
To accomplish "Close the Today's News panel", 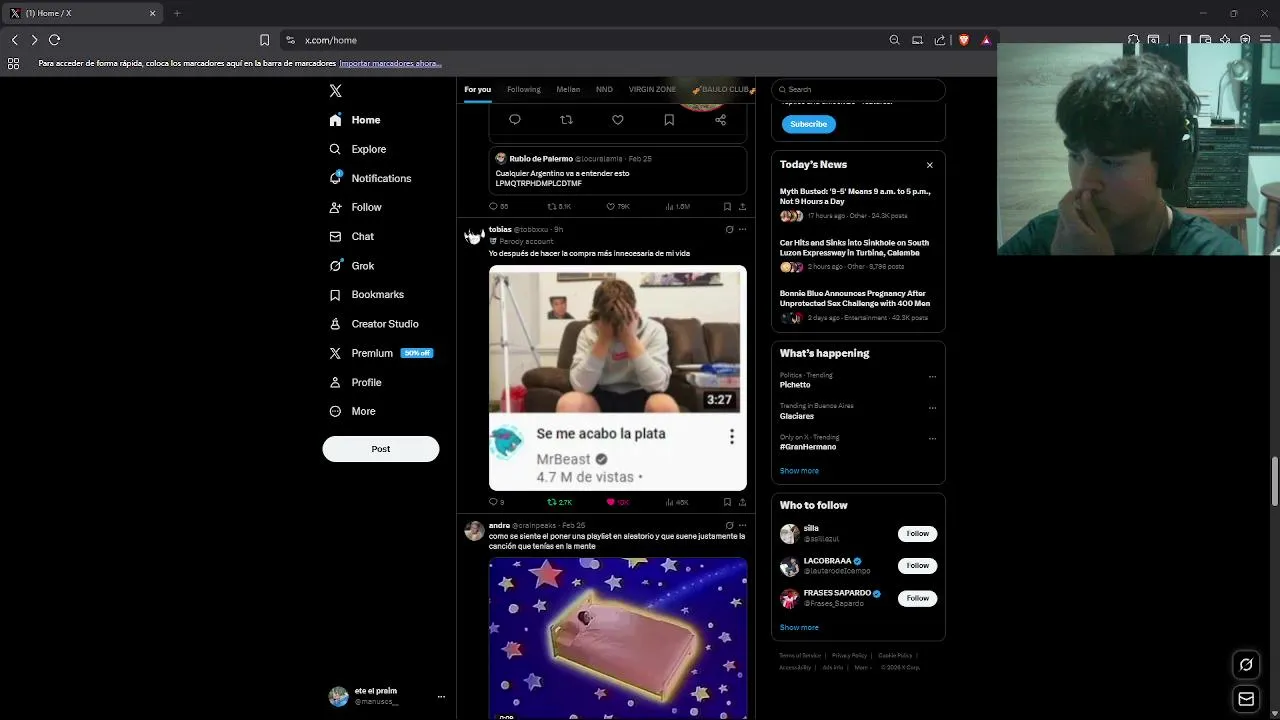I will 929,165.
